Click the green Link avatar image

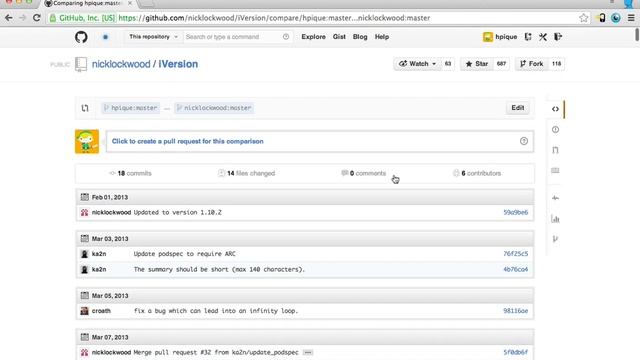click(87, 142)
